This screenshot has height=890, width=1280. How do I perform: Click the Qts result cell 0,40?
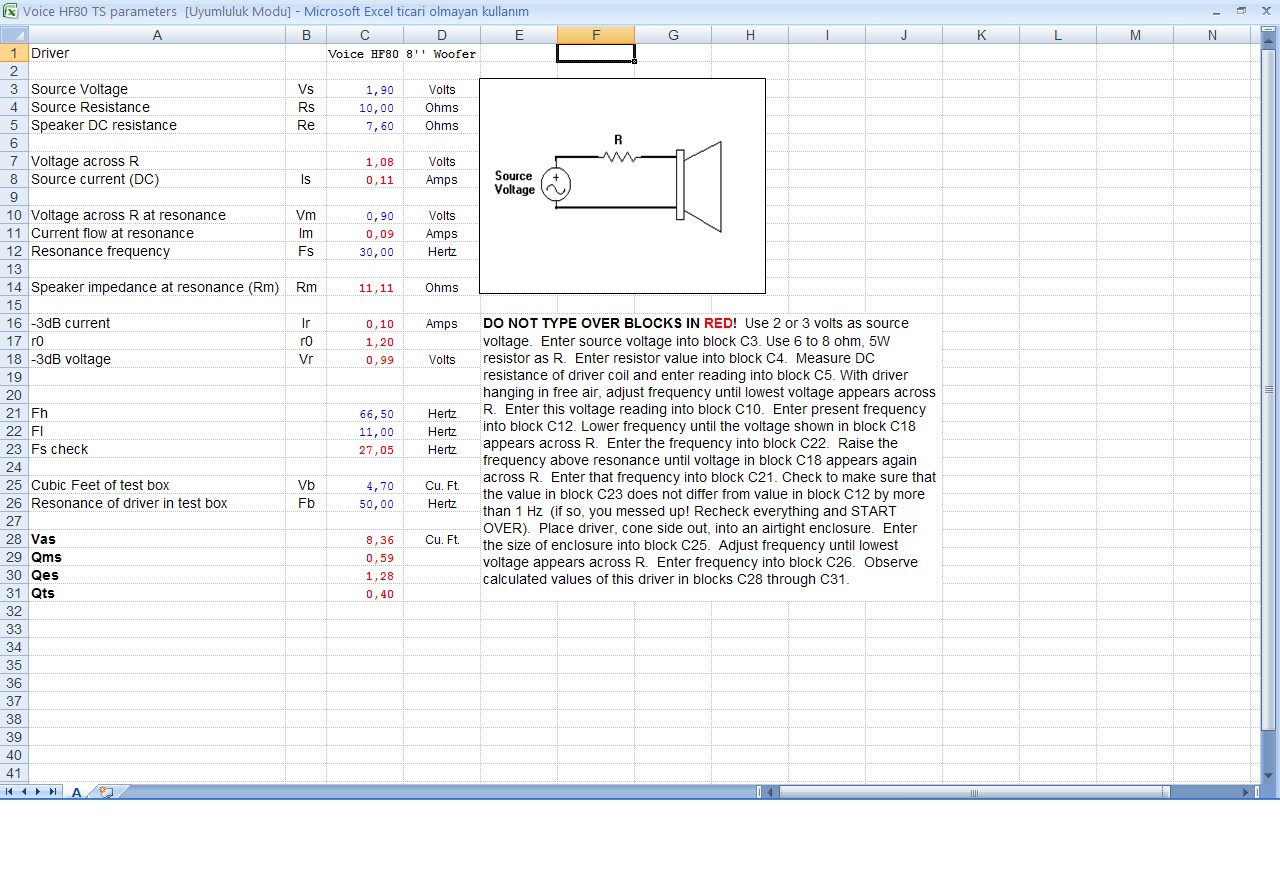(x=365, y=594)
